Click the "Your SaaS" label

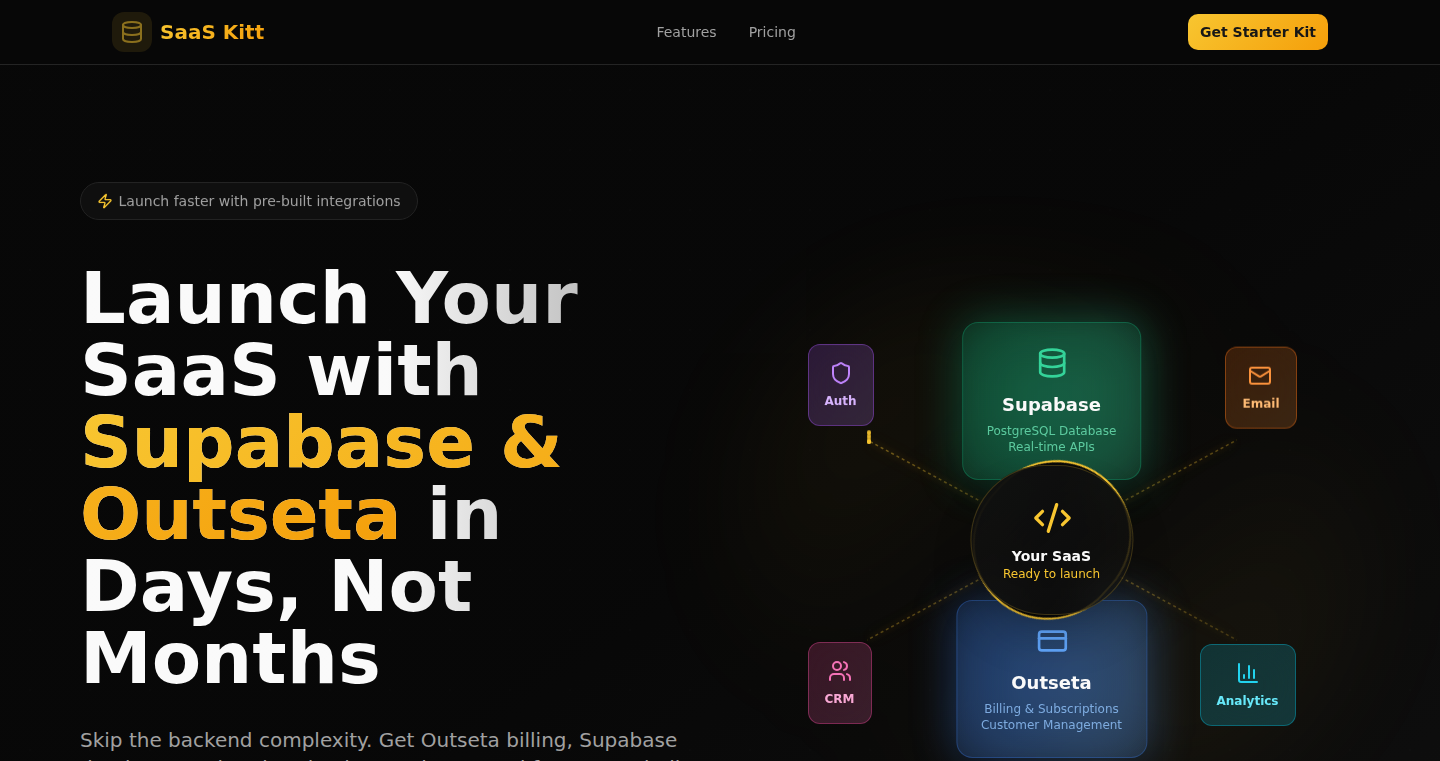pos(1051,556)
